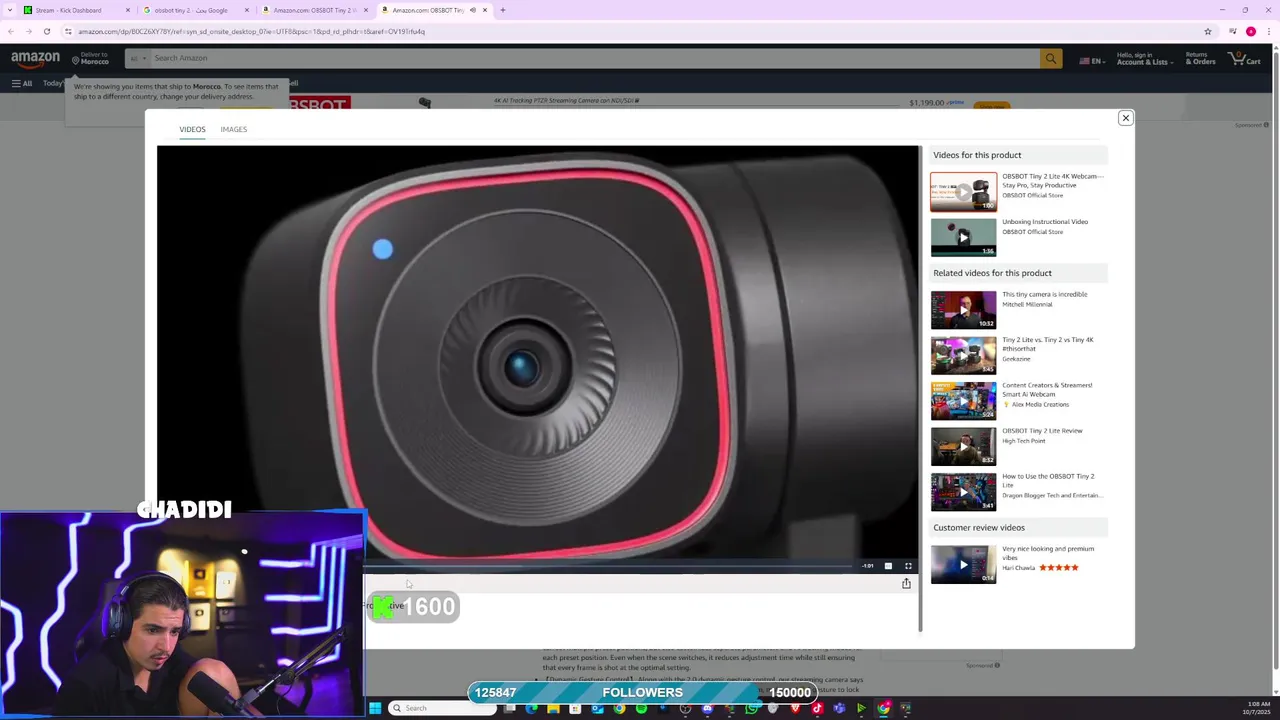The width and height of the screenshot is (1280, 720).
Task: Close the Google search tab
Action: tap(246, 10)
